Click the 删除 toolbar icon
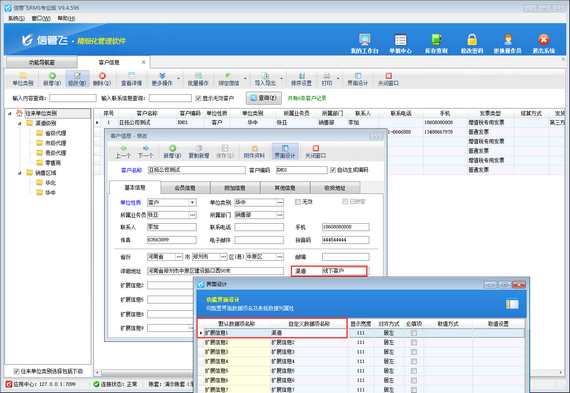The height and width of the screenshot is (393, 570). (102, 79)
